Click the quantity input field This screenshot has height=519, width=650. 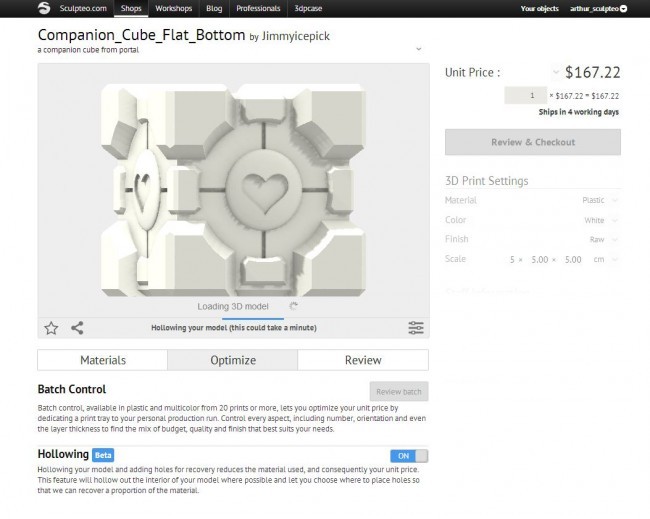tap(525, 96)
